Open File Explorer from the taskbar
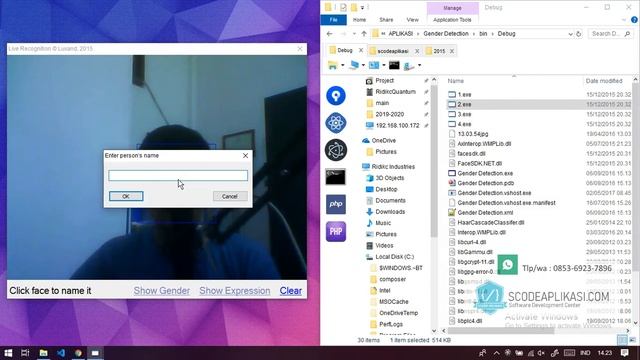Screen dimensions: 640x360 point(43,353)
